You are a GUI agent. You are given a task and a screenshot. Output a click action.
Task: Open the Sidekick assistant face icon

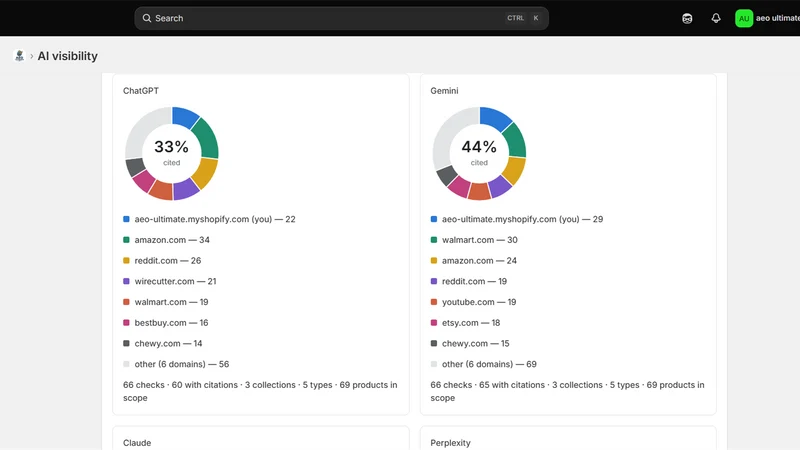[x=687, y=18]
